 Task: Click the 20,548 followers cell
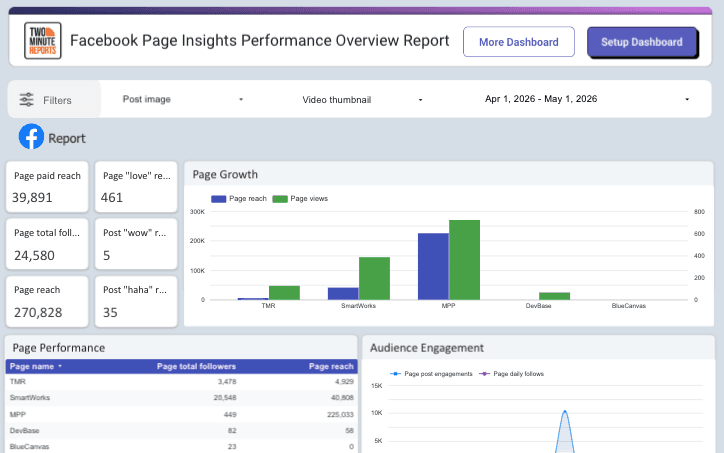pyautogui.click(x=225, y=398)
